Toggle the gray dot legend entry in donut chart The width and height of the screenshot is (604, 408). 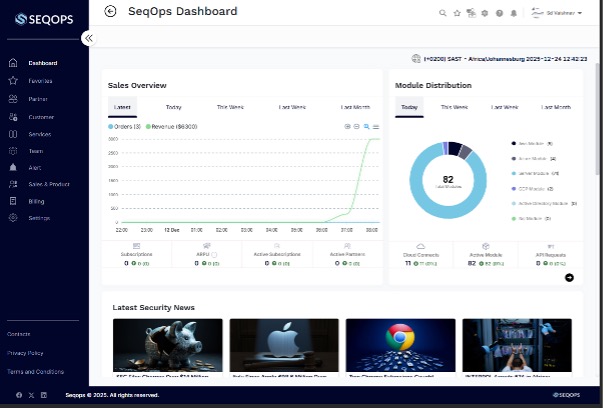tap(534, 158)
